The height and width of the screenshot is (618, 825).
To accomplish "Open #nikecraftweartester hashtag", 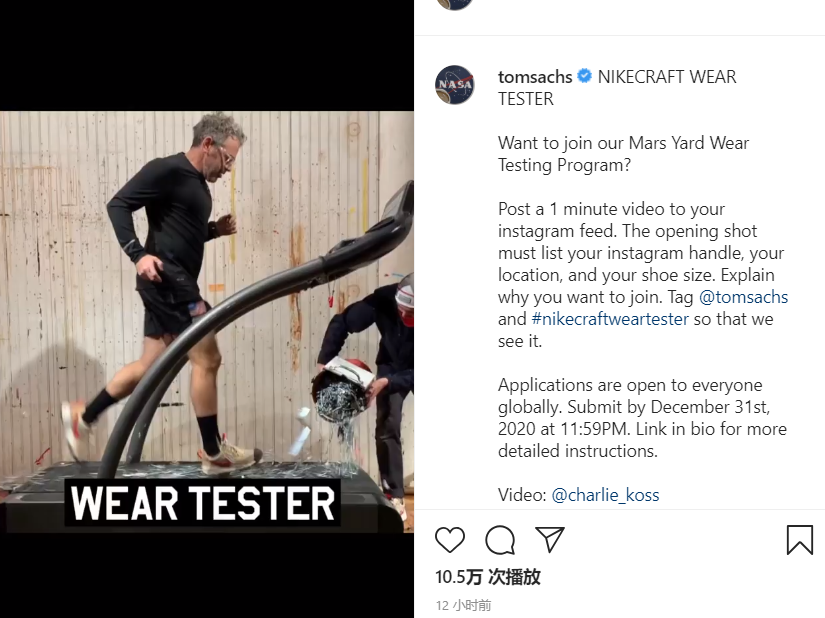I will point(610,319).
